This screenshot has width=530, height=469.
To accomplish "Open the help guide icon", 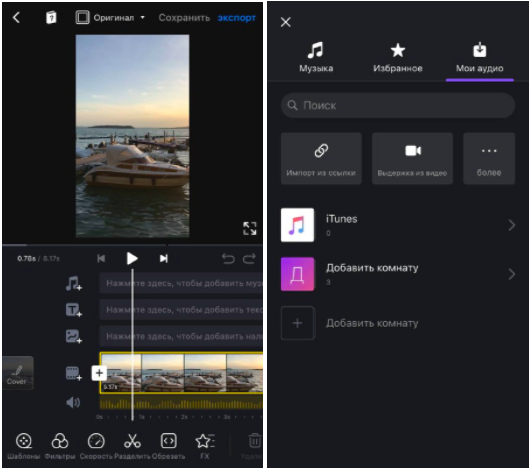I will click(51, 17).
